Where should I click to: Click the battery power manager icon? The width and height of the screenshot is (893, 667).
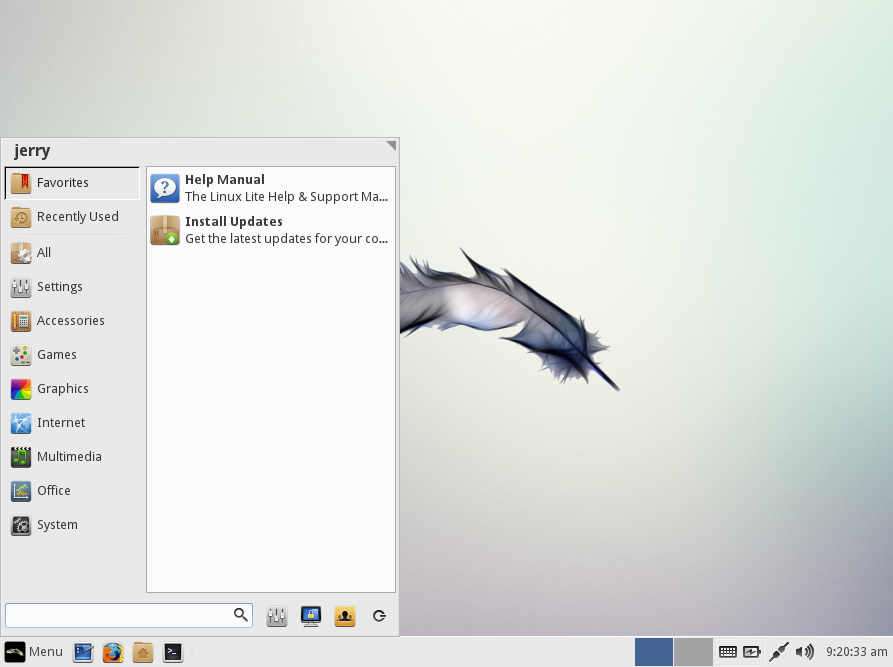pos(752,652)
